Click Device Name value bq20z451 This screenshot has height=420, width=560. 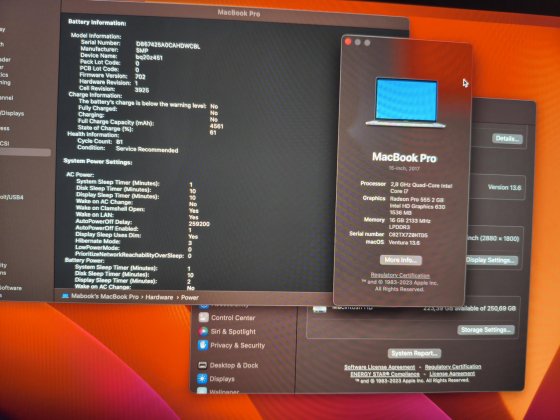coord(149,57)
